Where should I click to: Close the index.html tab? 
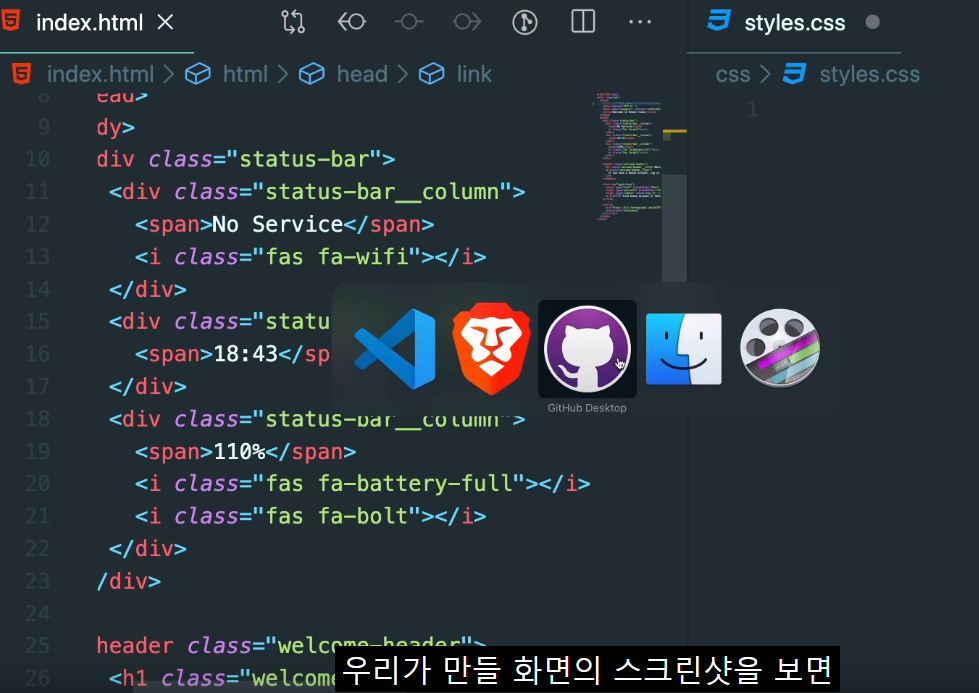point(165,23)
